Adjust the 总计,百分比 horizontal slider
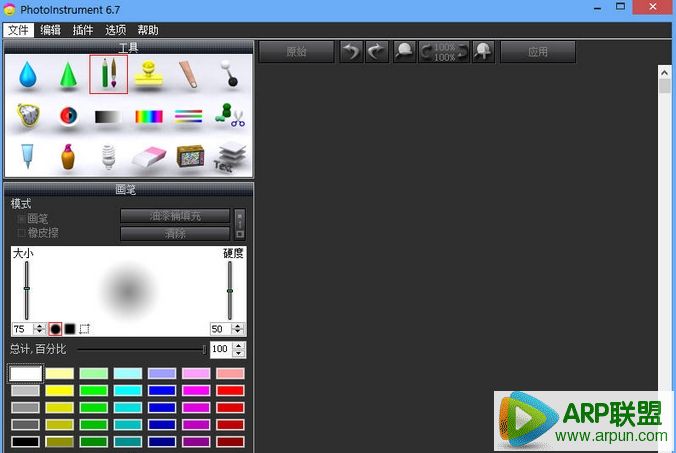Viewport: 676px width, 453px height. 142,349
